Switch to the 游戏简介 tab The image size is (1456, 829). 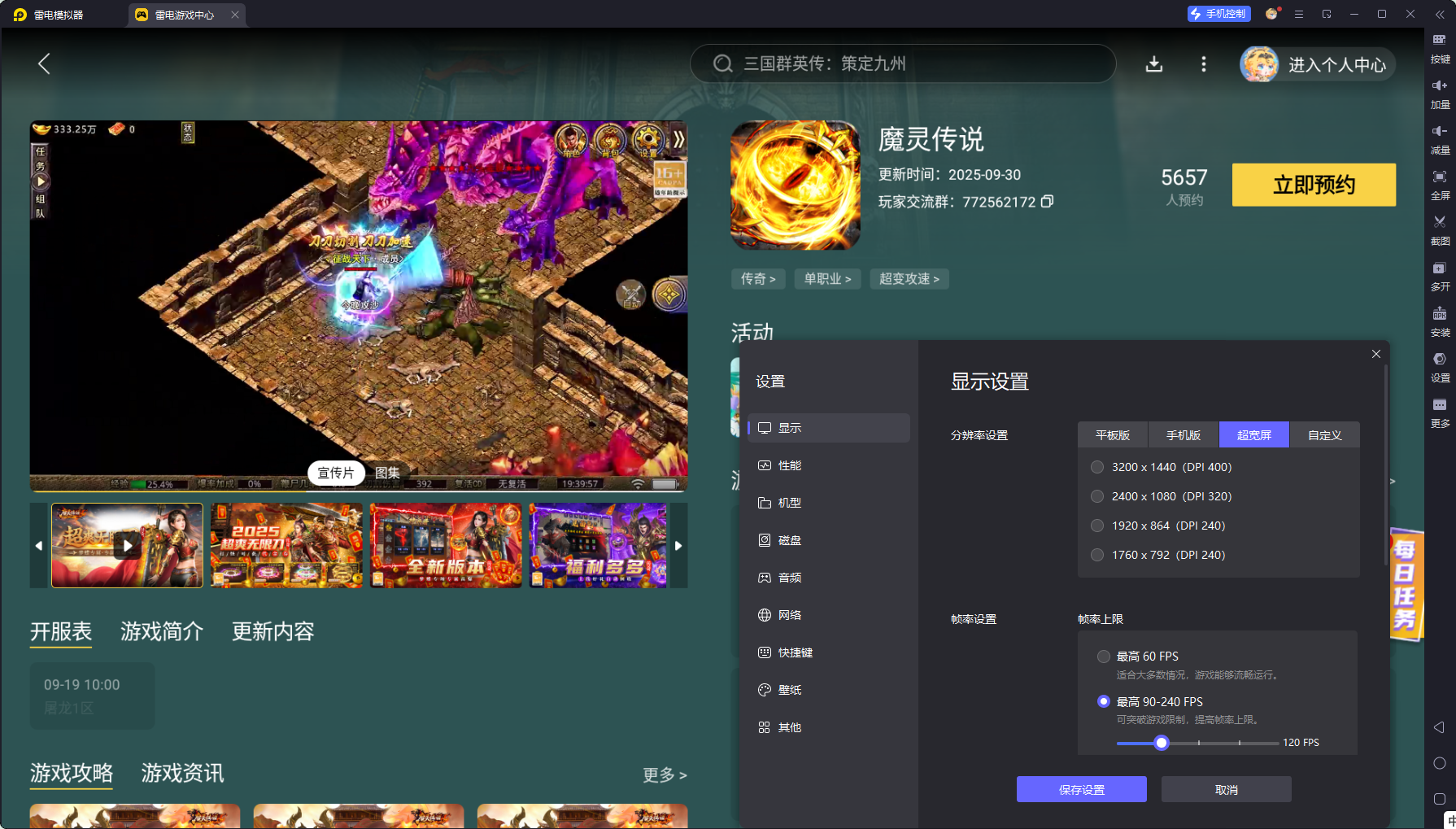[x=161, y=632]
